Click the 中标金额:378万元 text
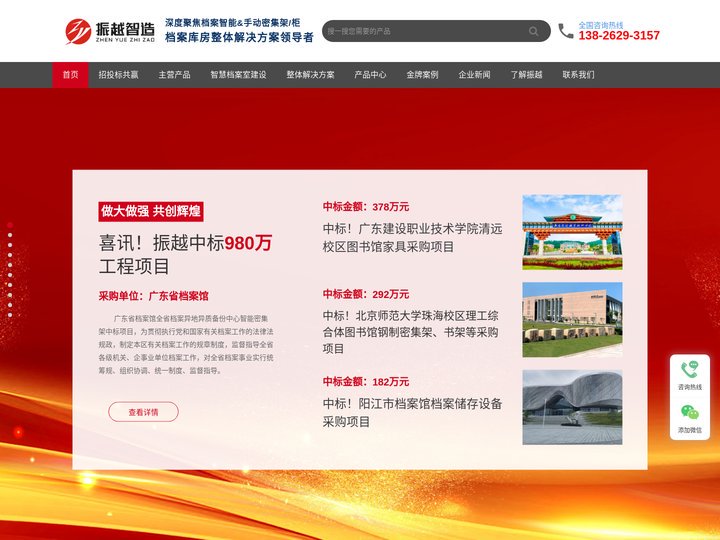The height and width of the screenshot is (540, 720). 366,207
